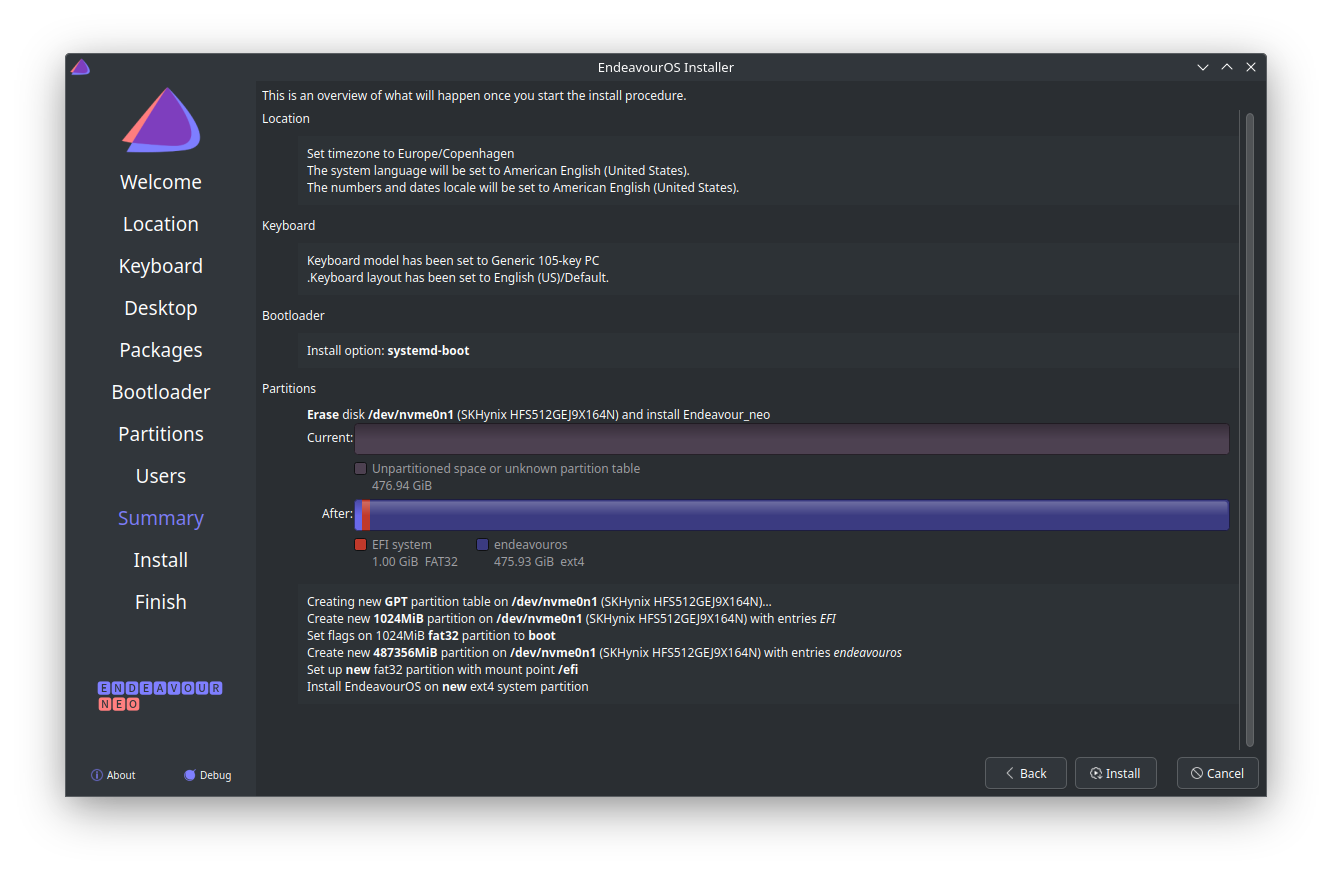
Task: Click the endeavouros blue legend square
Action: click(x=482, y=545)
